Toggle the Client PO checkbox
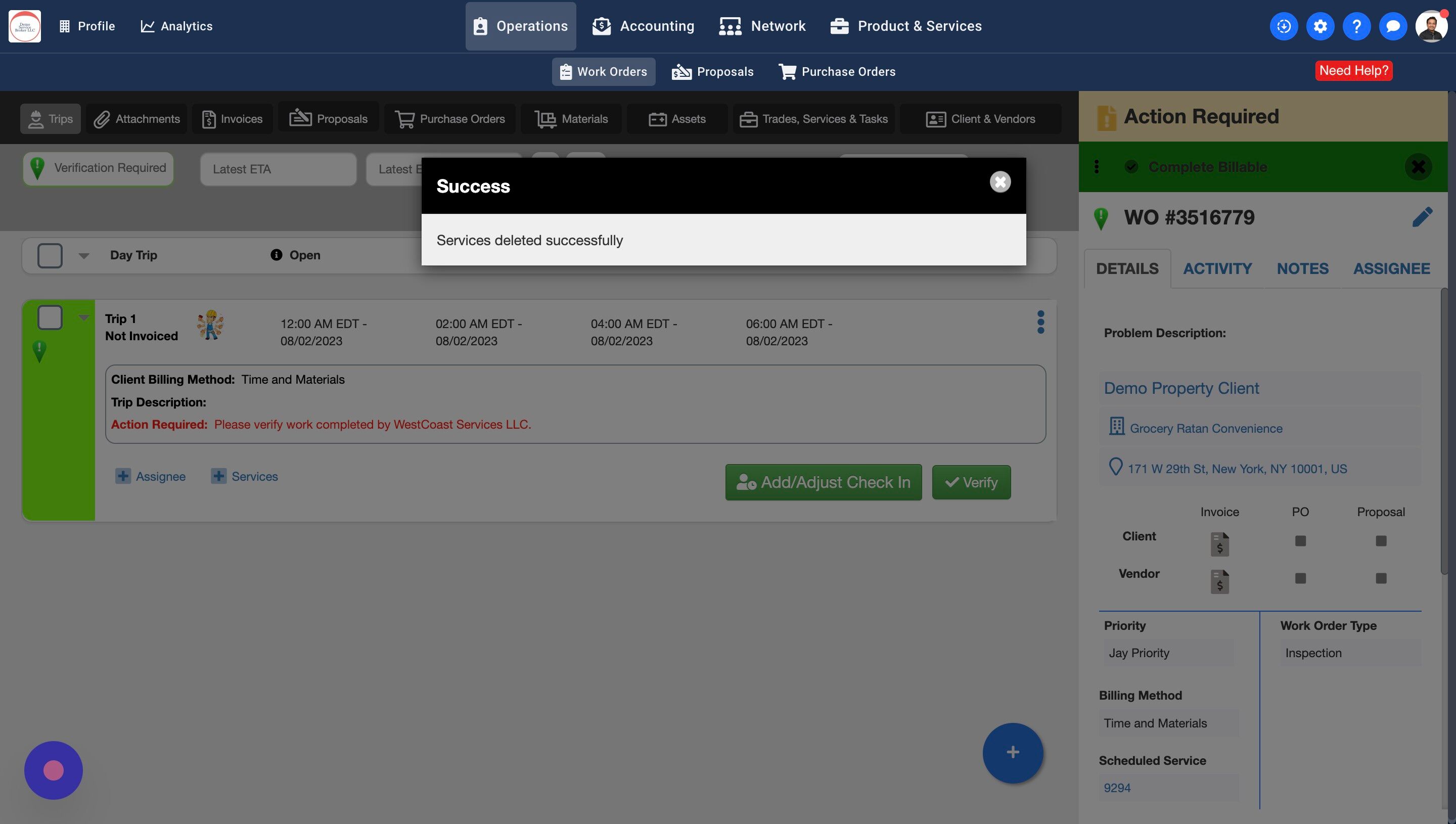The height and width of the screenshot is (824, 1456). [1300, 541]
